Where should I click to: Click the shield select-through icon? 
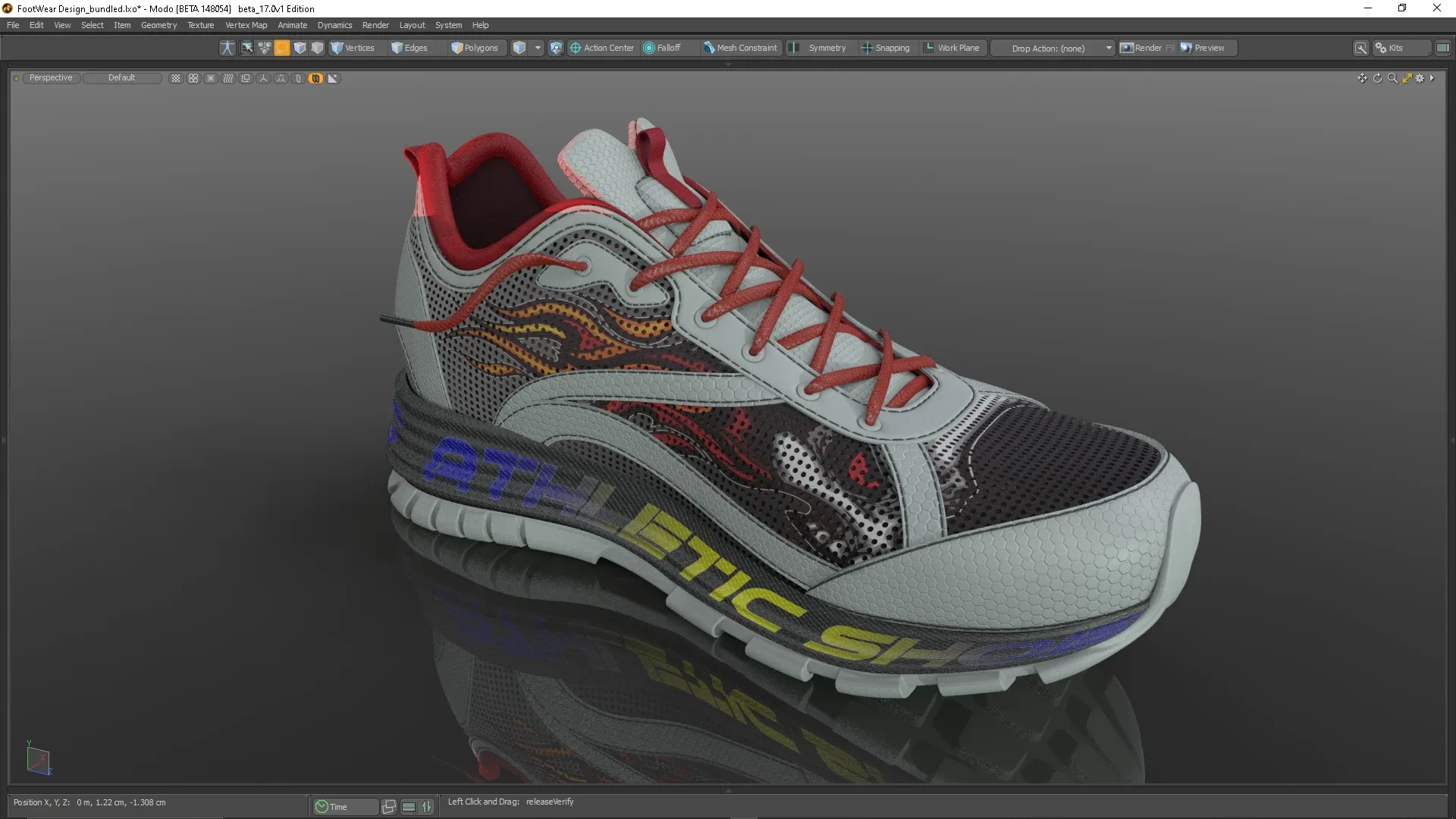coord(556,48)
